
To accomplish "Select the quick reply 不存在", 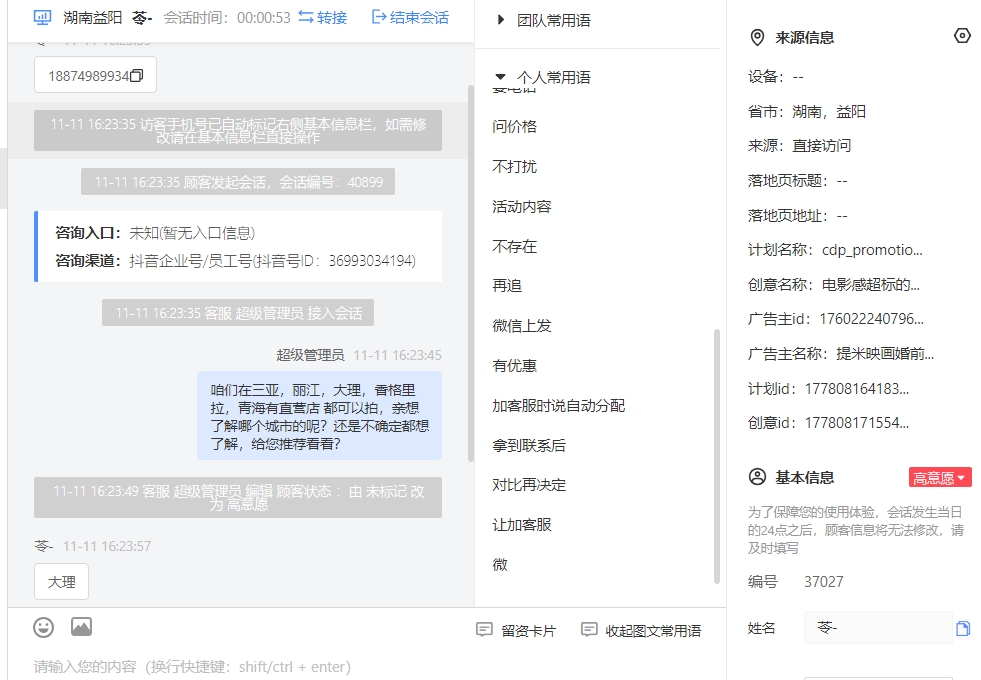I will point(514,246).
